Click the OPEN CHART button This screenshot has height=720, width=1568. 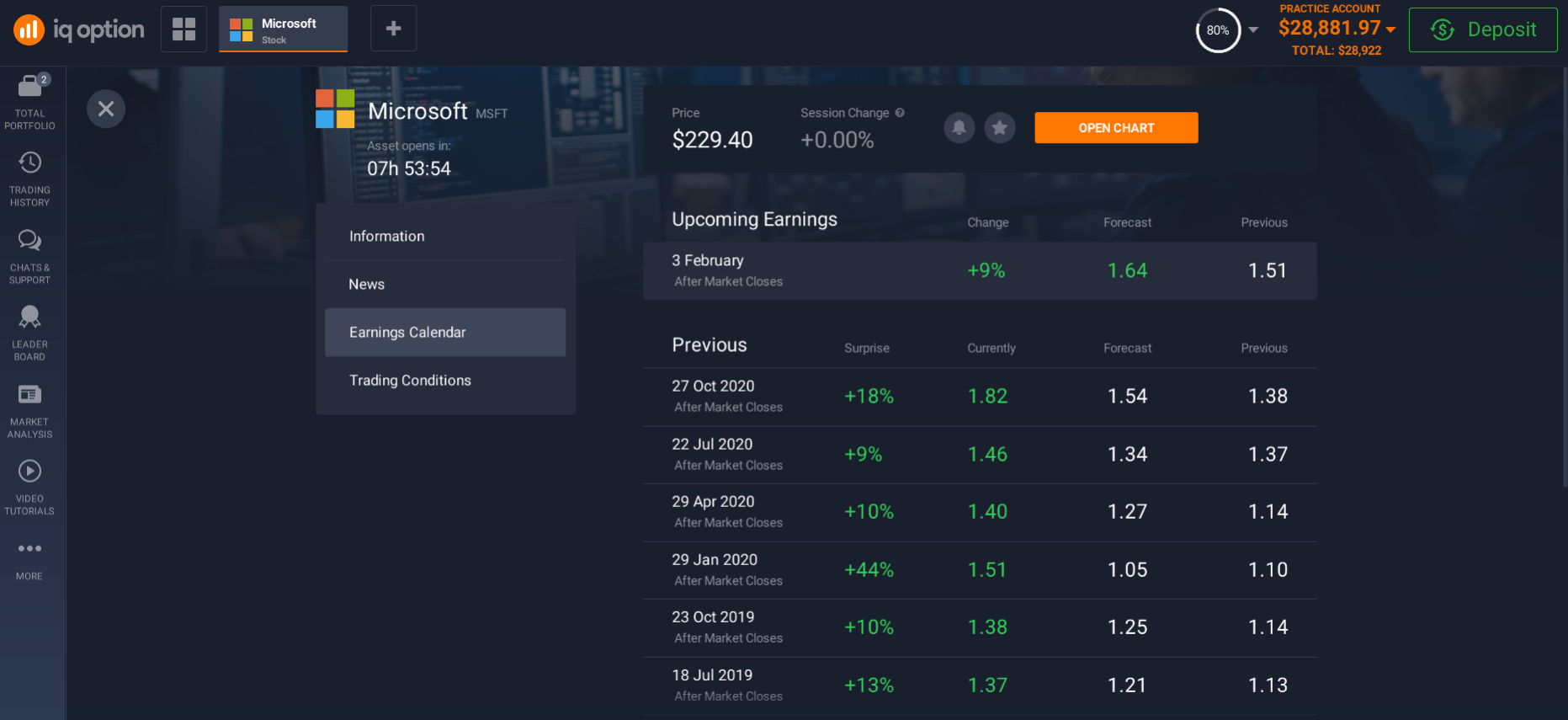1116,128
